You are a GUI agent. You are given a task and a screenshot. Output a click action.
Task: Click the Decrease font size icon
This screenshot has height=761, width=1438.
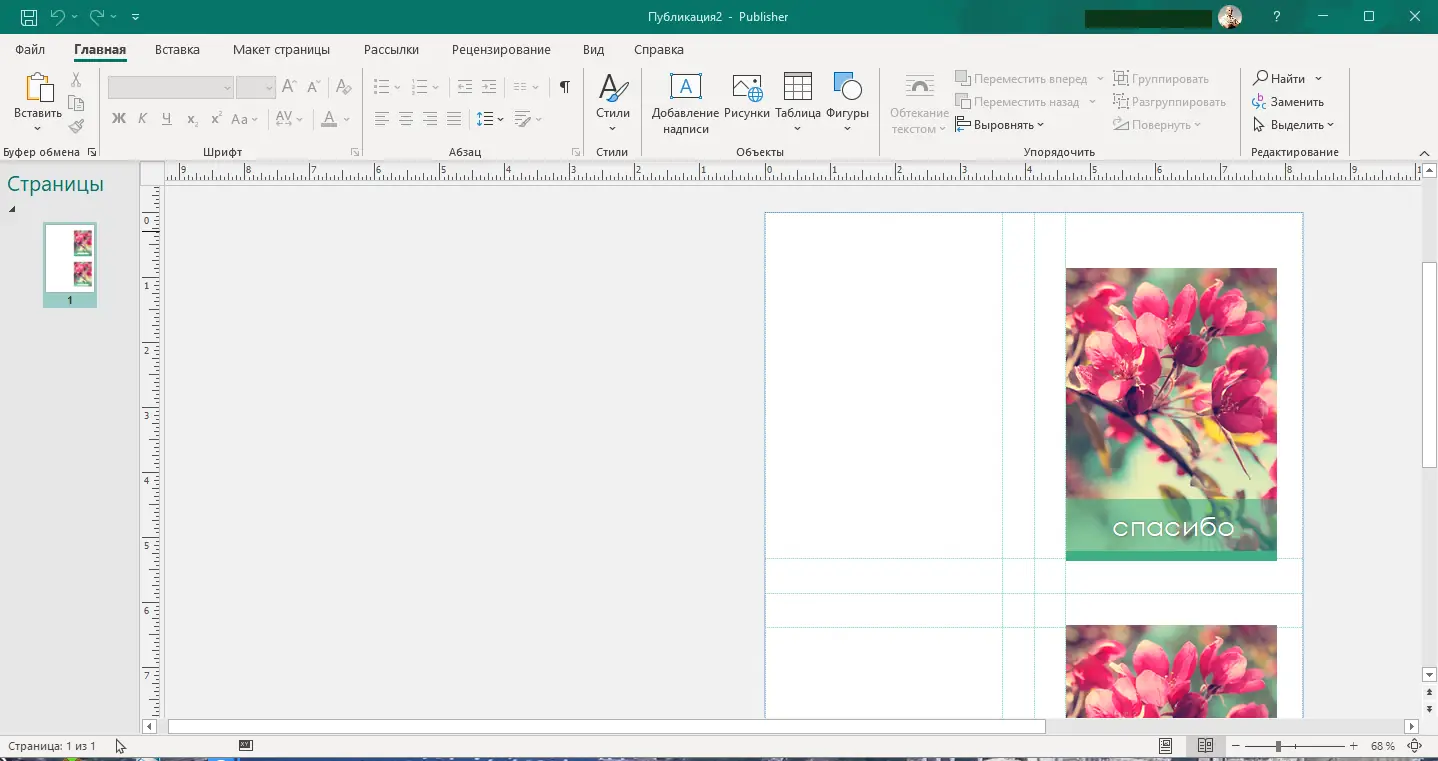tap(313, 87)
